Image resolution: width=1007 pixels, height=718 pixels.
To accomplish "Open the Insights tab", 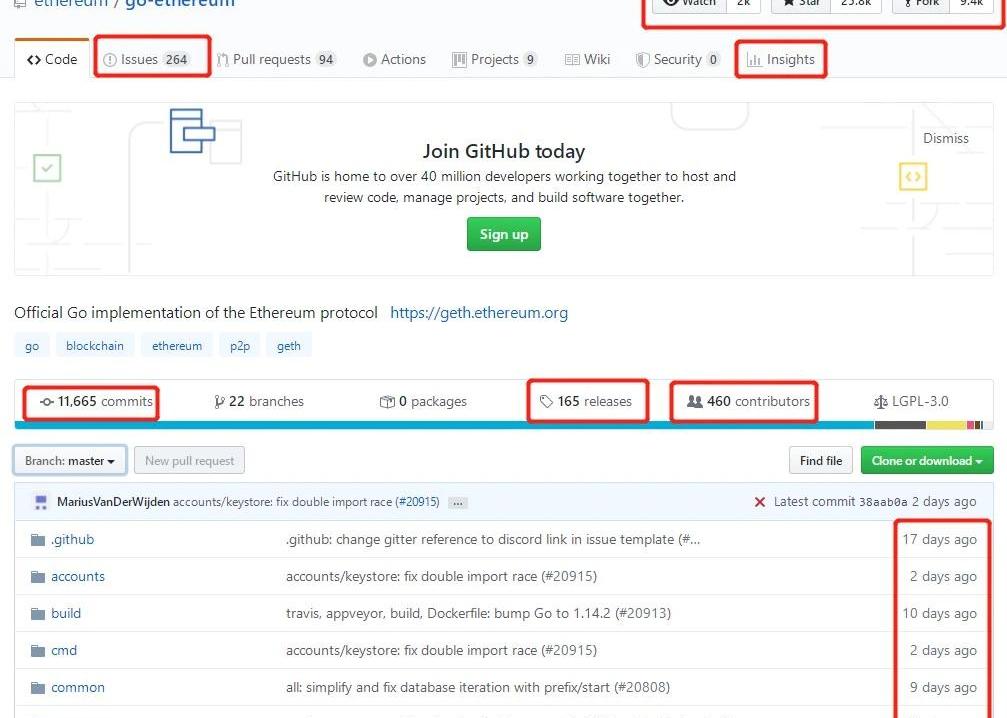I will [x=781, y=60].
